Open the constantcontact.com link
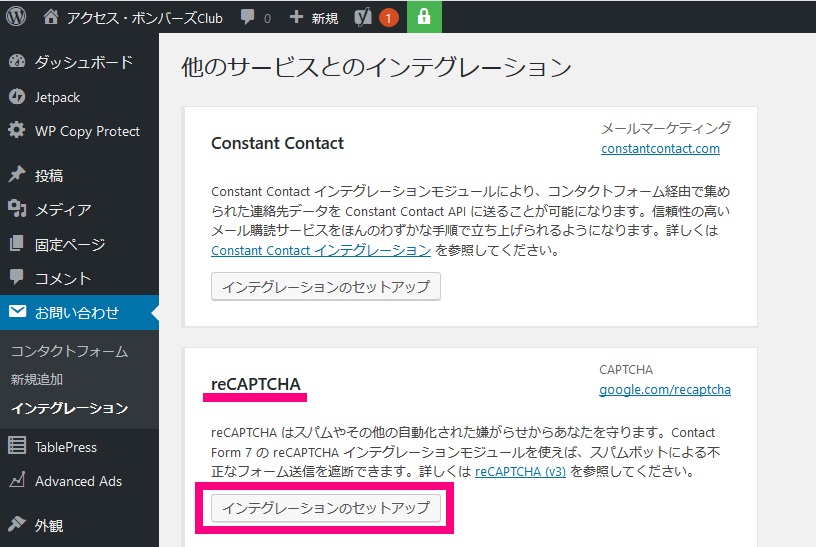Image resolution: width=816 pixels, height=547 pixels. 660,149
